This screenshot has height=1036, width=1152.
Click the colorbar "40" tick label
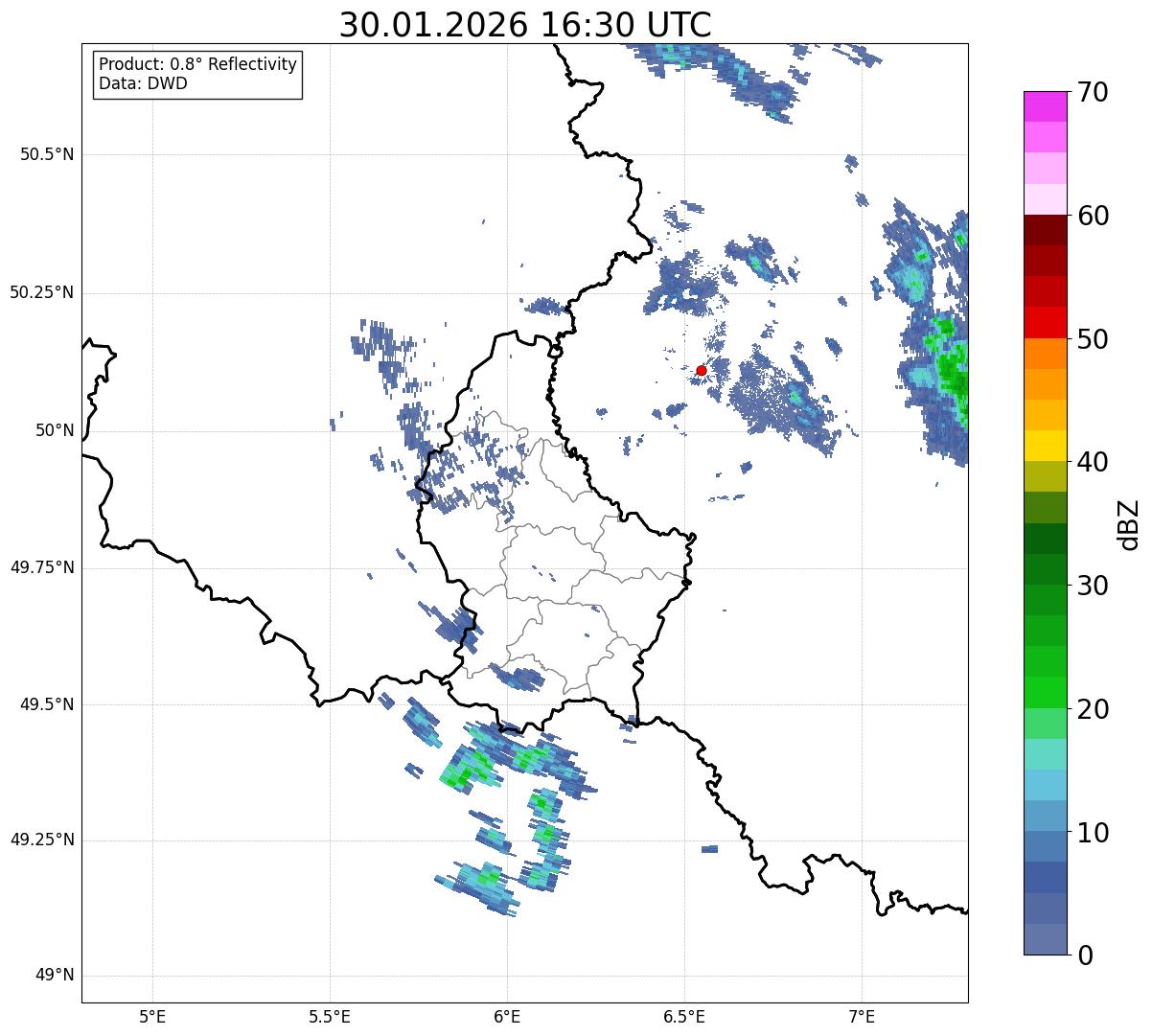click(1093, 463)
